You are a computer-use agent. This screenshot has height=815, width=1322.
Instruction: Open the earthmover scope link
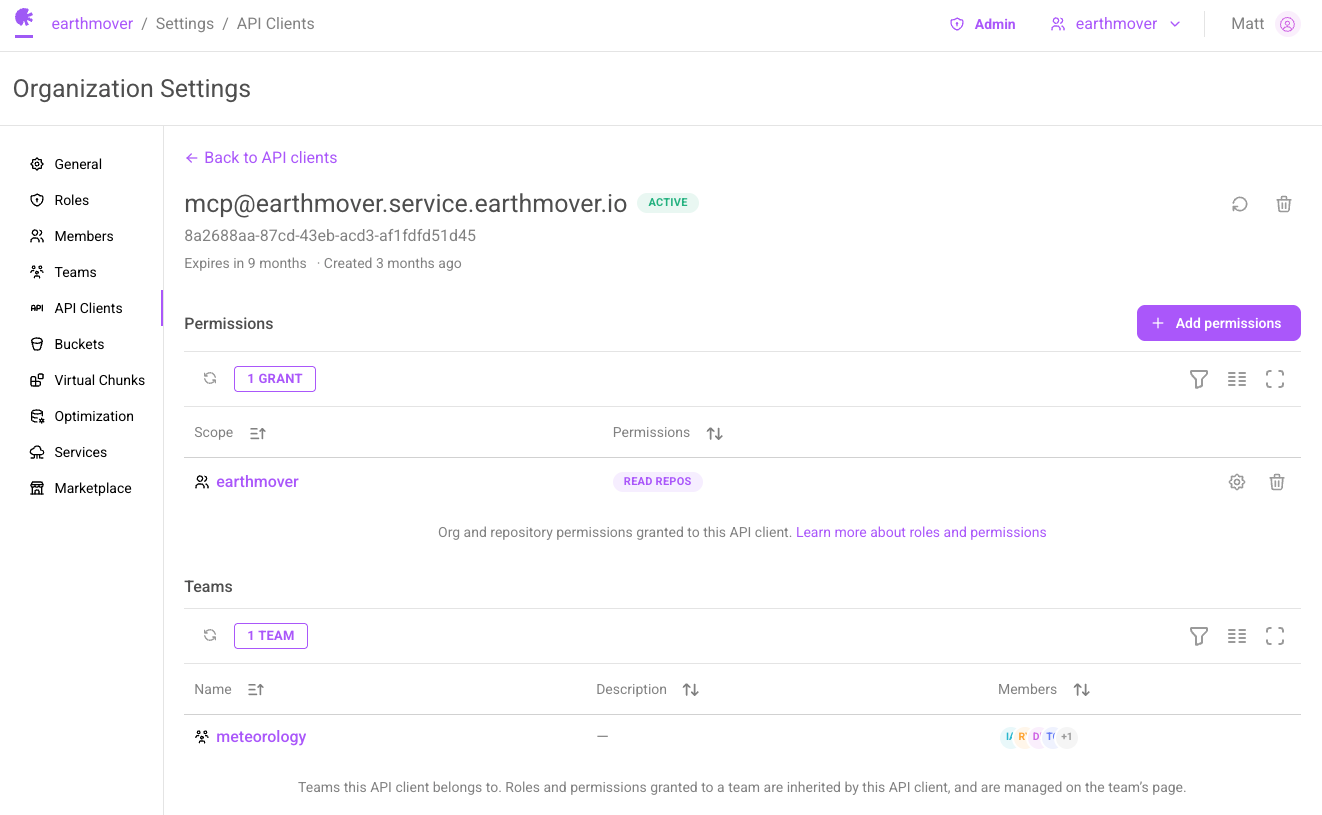coord(257,482)
